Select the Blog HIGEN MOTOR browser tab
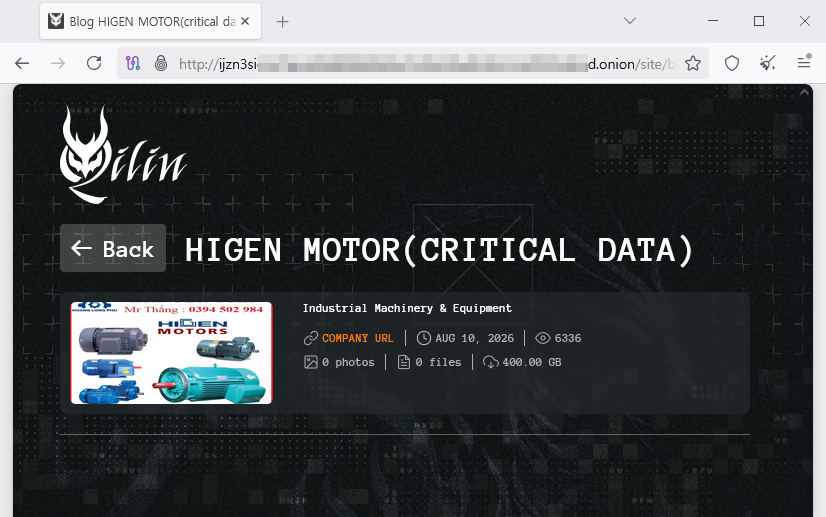 [151, 21]
